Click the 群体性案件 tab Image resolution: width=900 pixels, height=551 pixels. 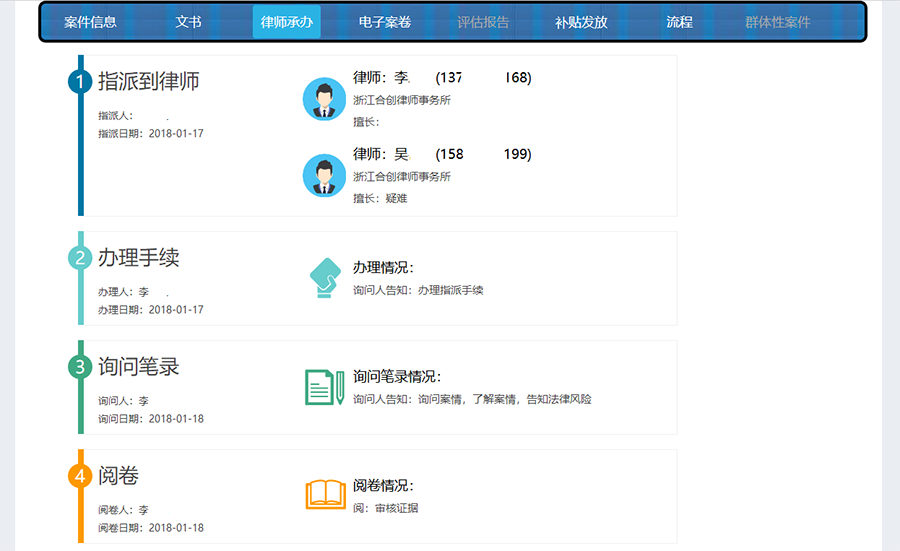777,22
